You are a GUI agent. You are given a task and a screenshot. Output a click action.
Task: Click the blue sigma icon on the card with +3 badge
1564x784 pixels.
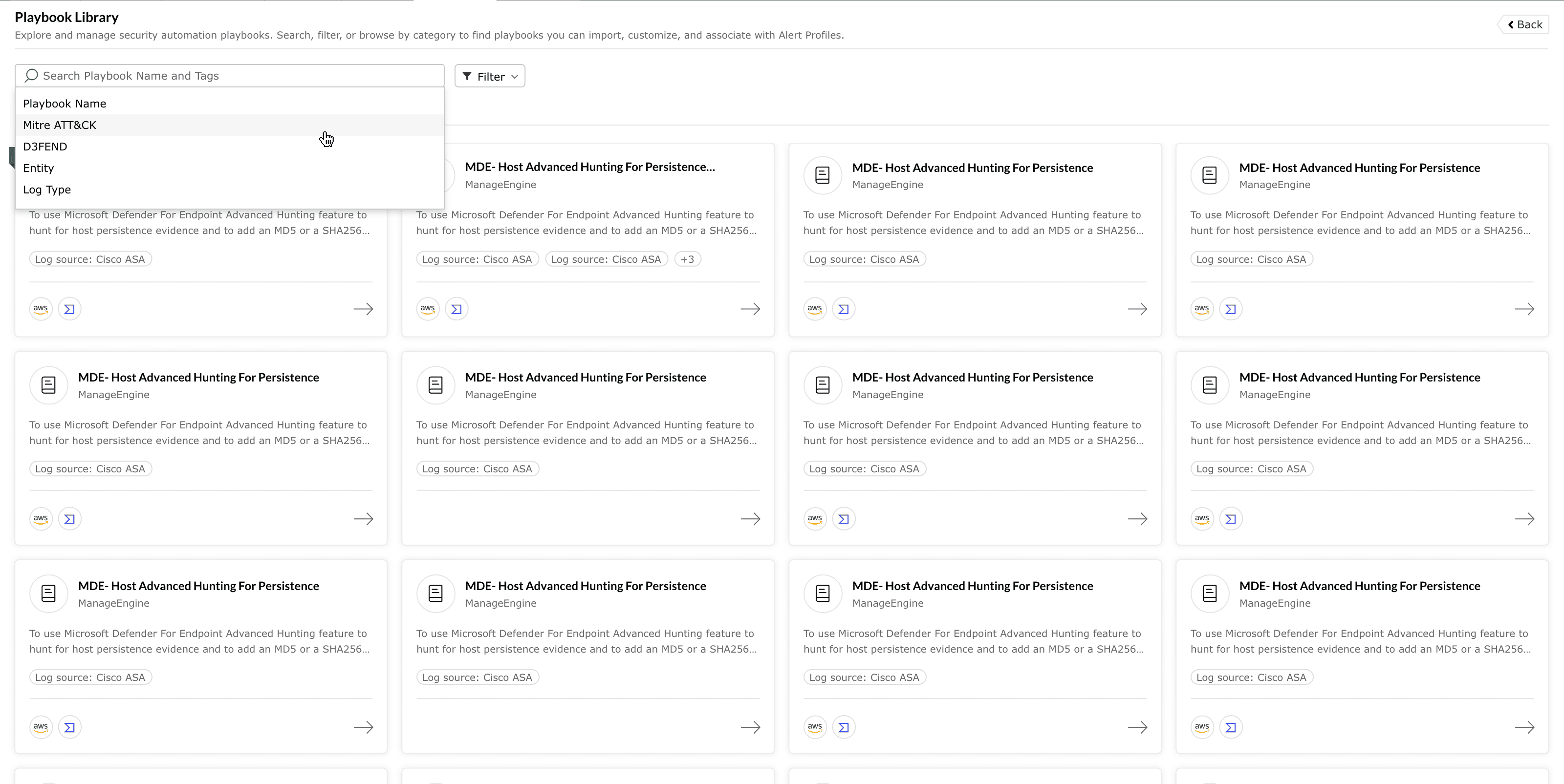tap(456, 309)
